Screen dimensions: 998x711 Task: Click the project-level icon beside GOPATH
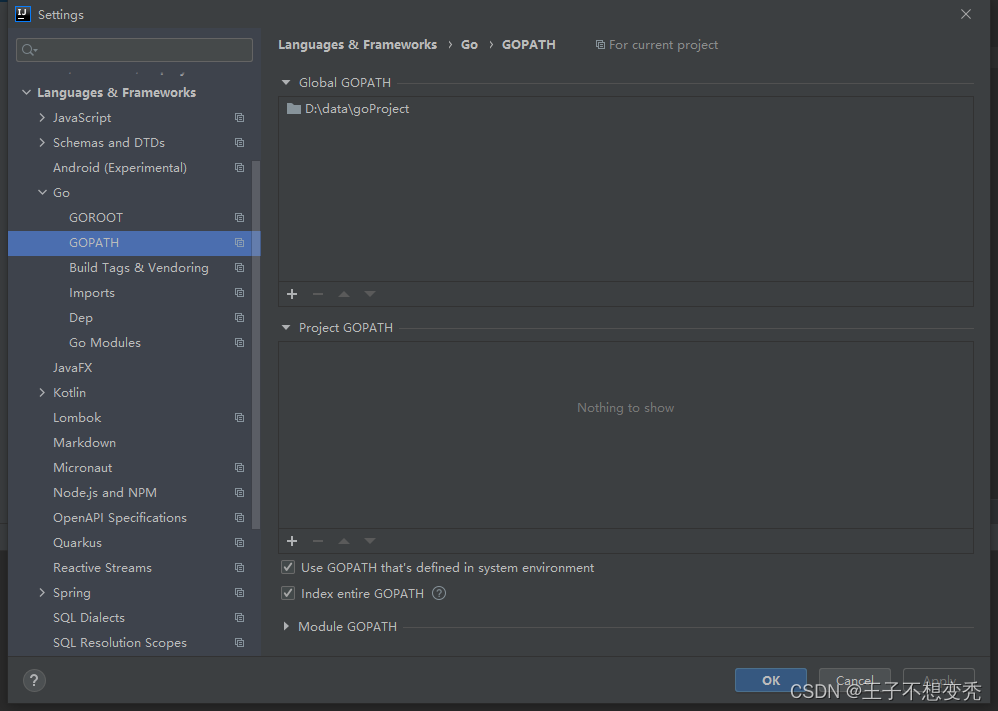click(x=239, y=243)
